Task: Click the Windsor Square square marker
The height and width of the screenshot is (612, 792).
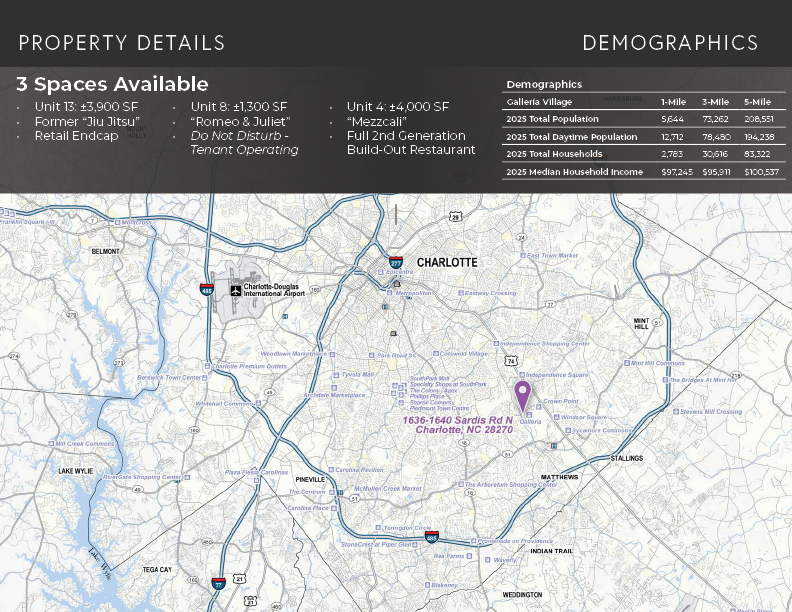Action: [x=557, y=417]
